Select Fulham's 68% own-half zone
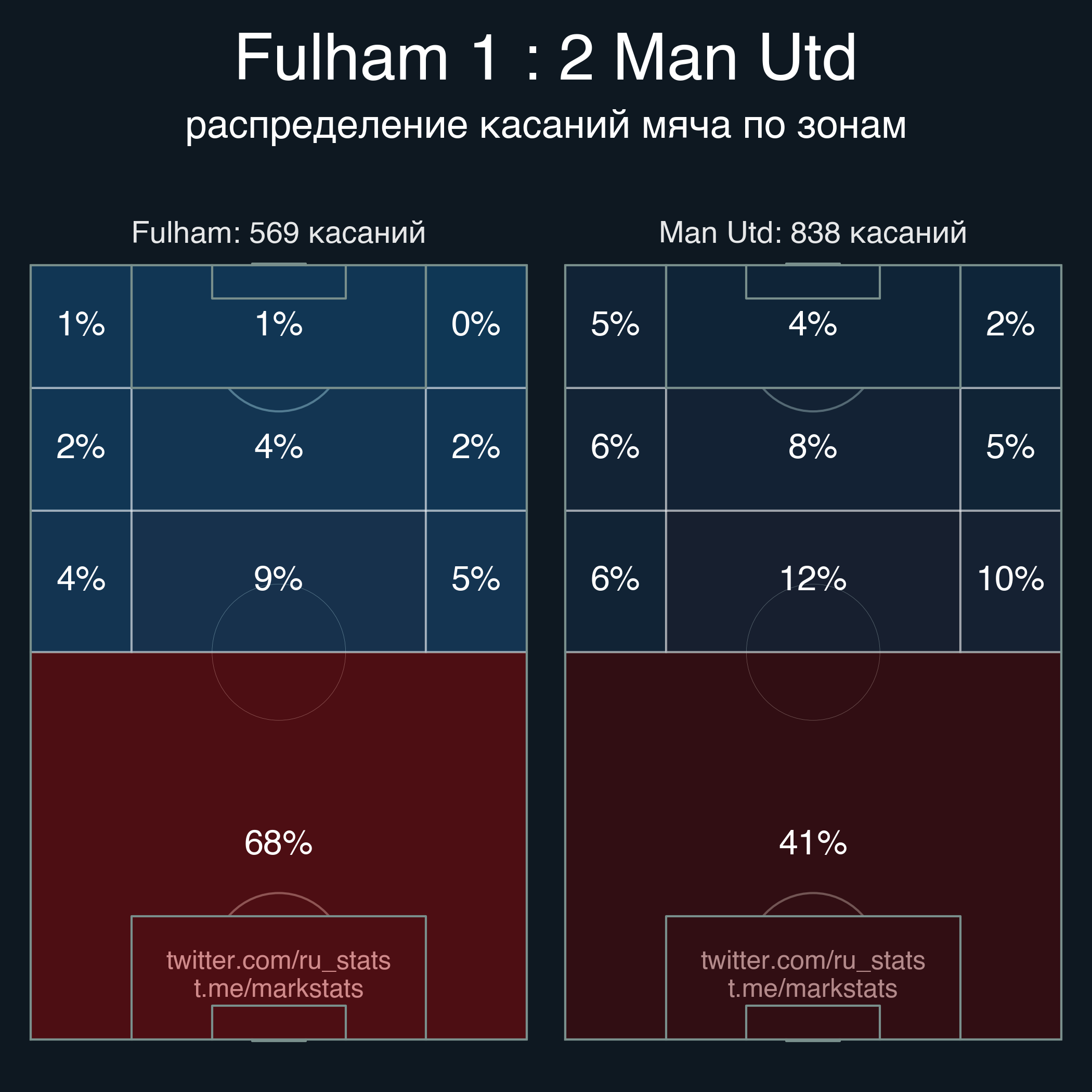Viewport: 1092px width, 1092px height. (279, 846)
